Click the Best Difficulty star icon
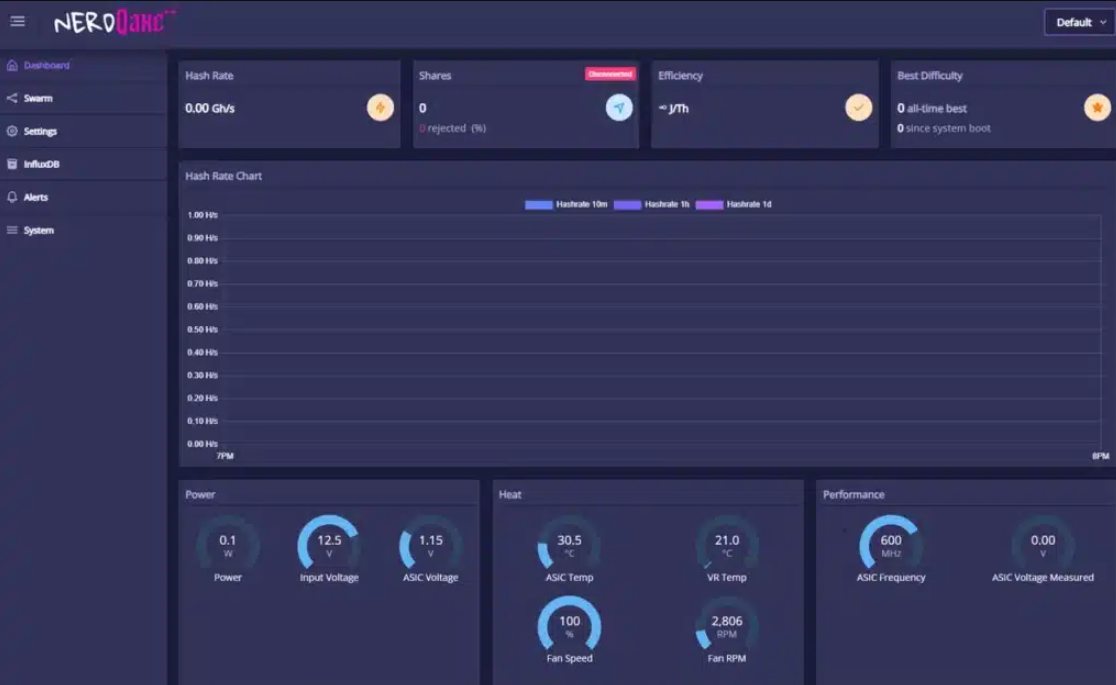The width and height of the screenshot is (1116, 685). 1097,108
